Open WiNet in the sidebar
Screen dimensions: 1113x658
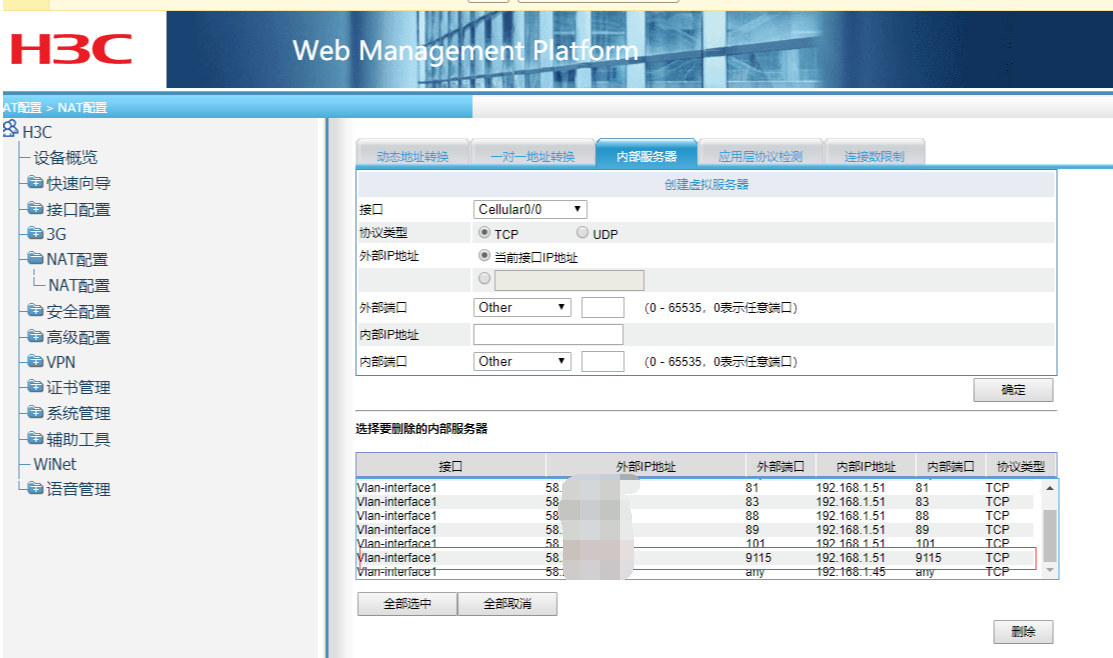[55, 464]
